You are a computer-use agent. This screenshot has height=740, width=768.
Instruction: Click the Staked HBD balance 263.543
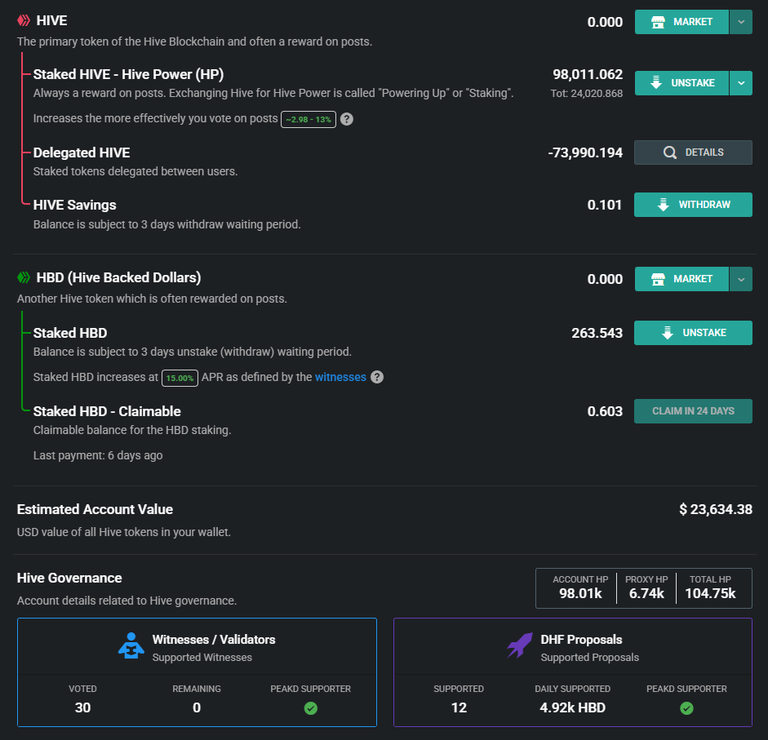coord(597,334)
